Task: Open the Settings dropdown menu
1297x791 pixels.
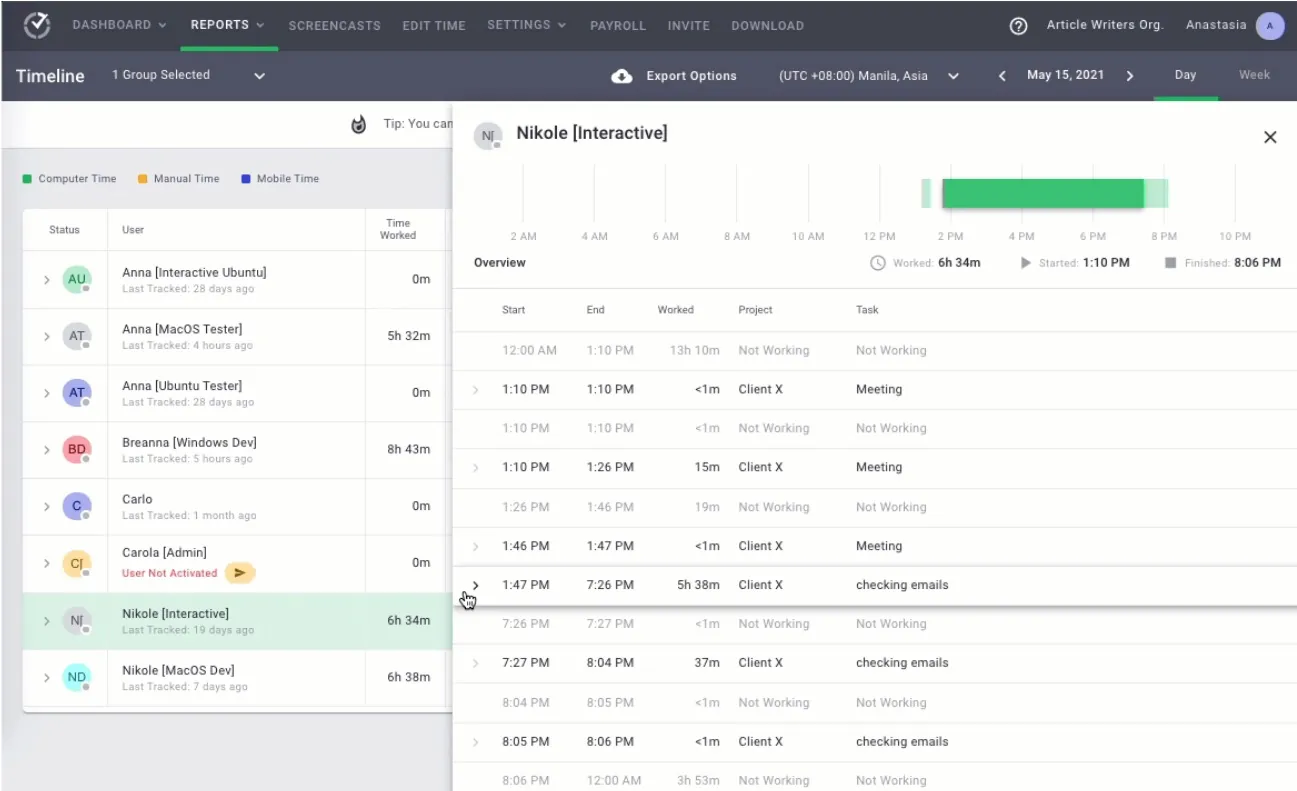Action: coord(527,25)
